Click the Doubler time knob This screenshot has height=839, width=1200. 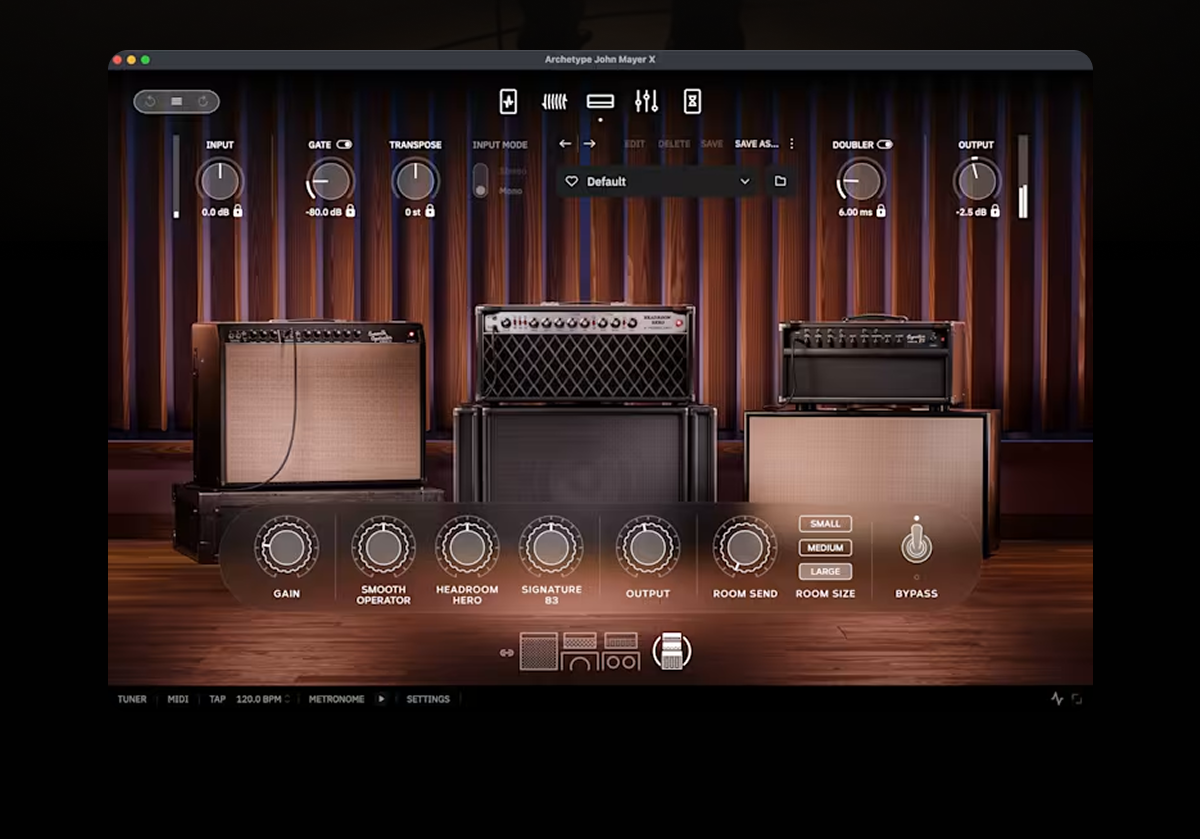860,181
